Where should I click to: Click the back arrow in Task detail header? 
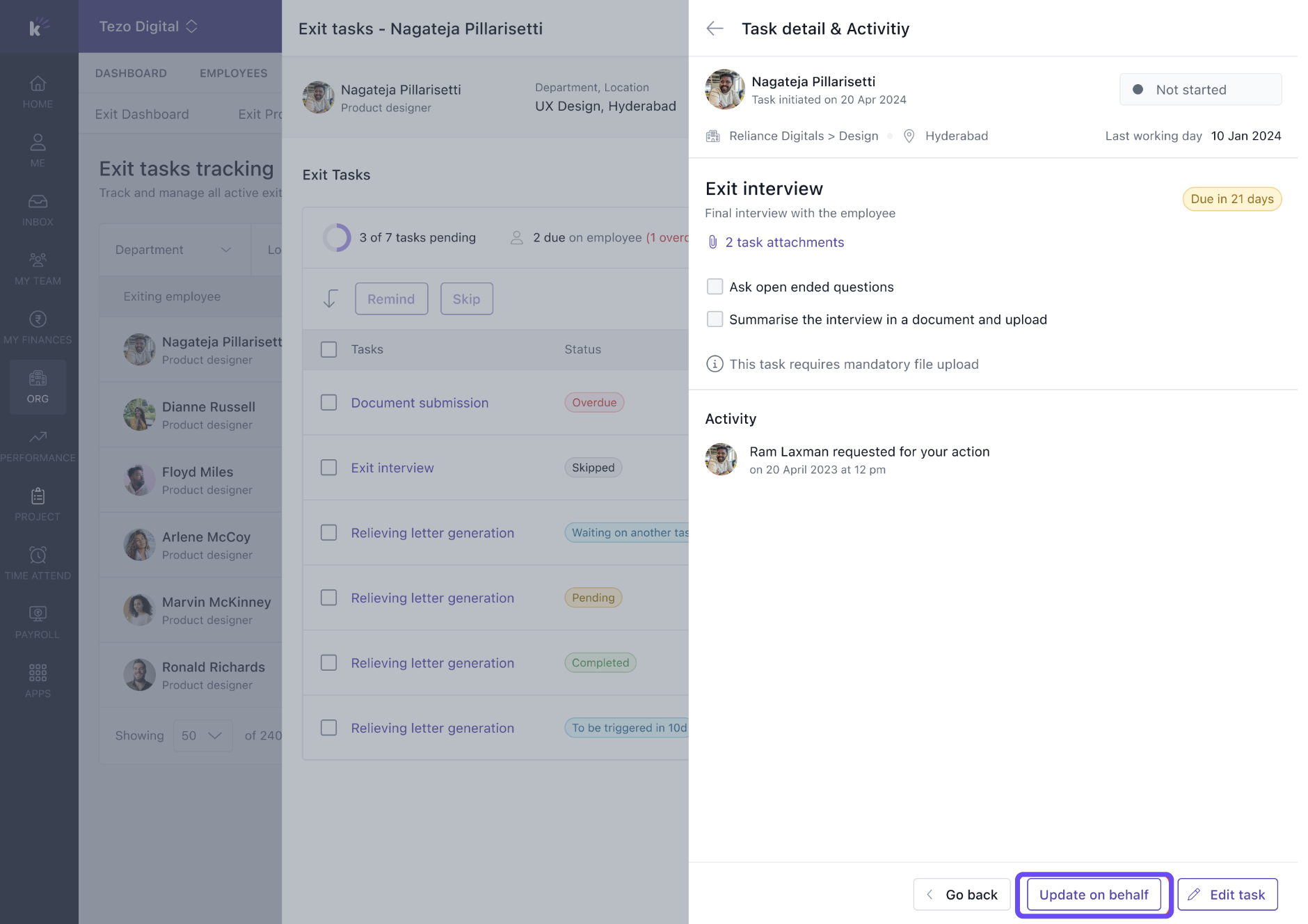[x=715, y=29]
